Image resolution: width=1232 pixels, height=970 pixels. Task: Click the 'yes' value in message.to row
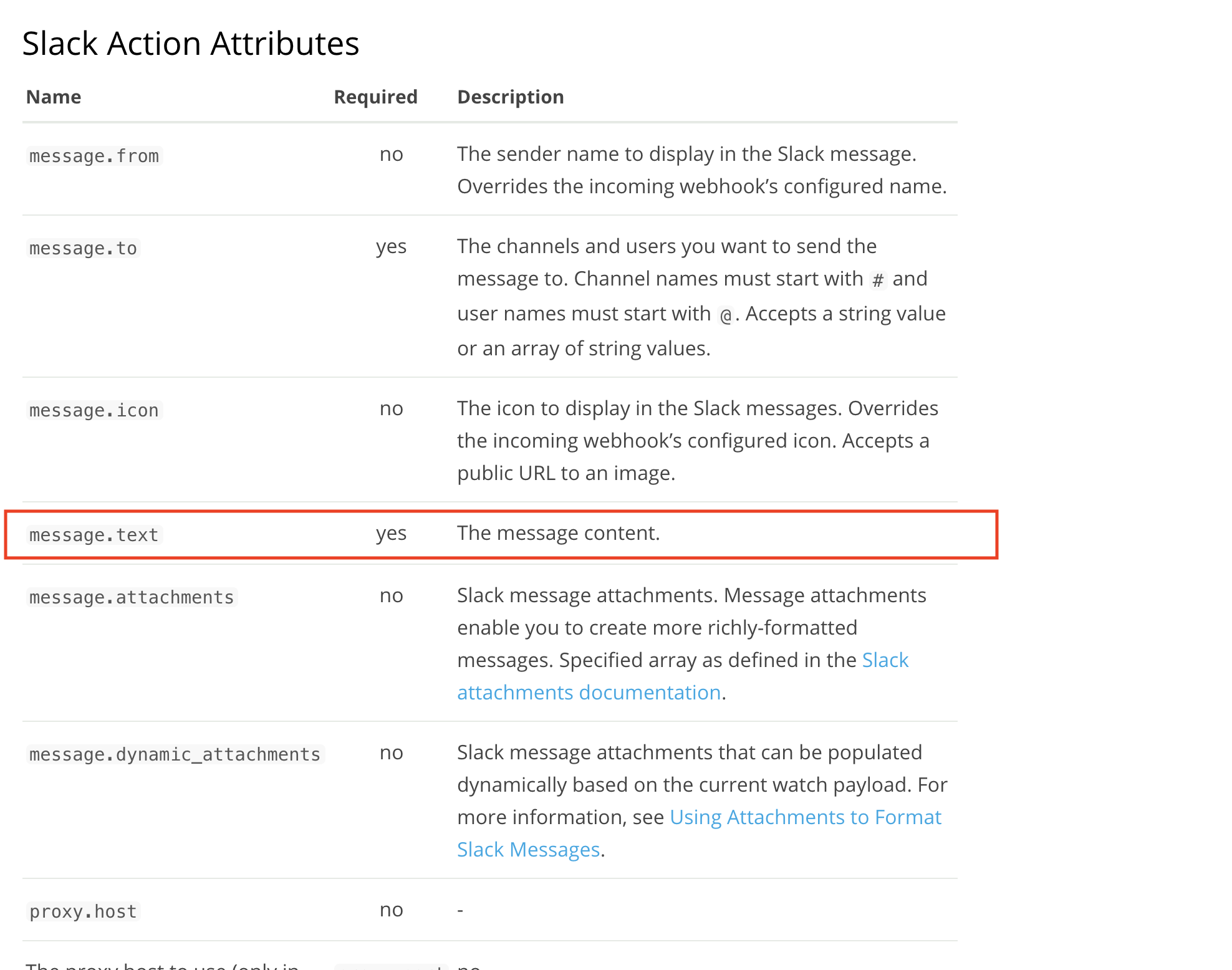tap(391, 247)
